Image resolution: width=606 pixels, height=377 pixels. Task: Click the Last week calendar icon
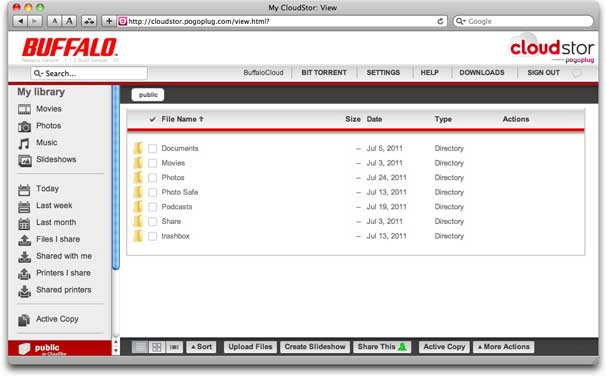tap(24, 206)
